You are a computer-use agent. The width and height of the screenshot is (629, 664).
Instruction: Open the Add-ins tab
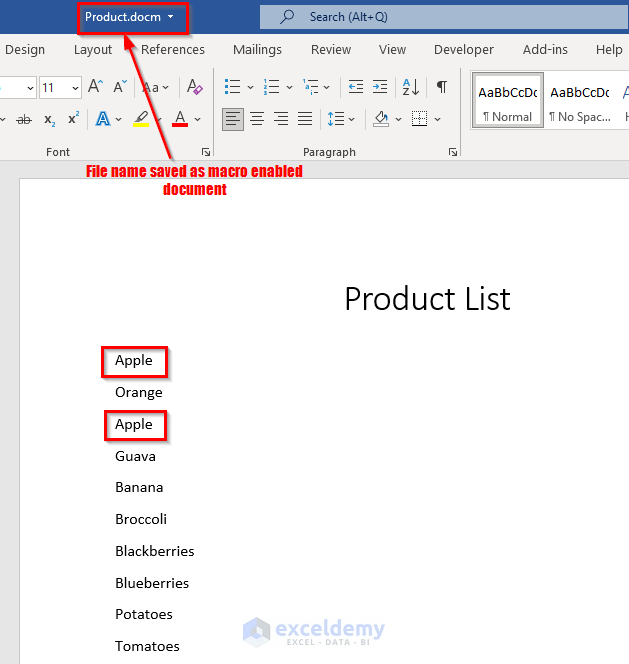545,50
